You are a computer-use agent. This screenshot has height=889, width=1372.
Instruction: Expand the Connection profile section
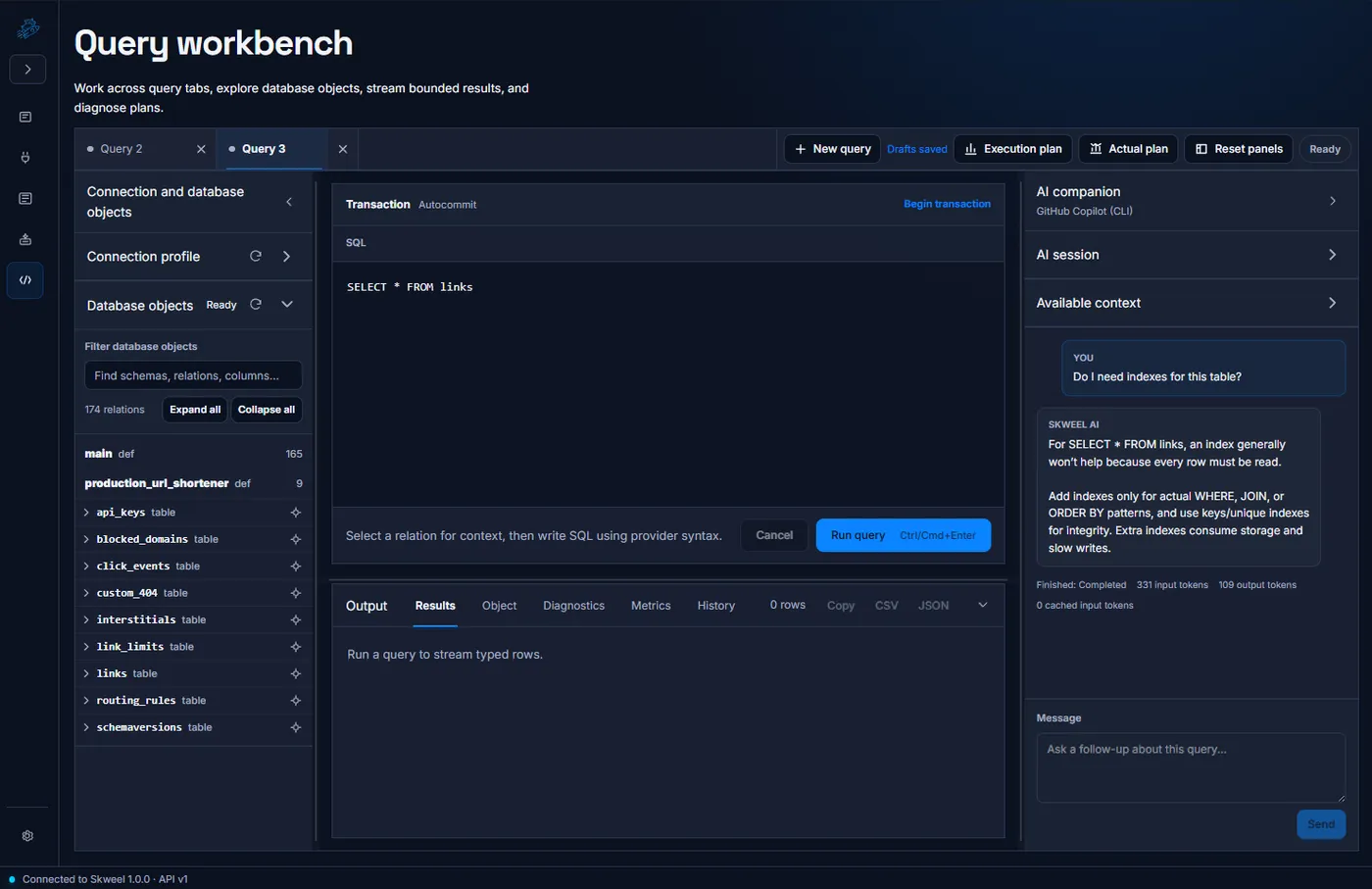click(x=287, y=256)
